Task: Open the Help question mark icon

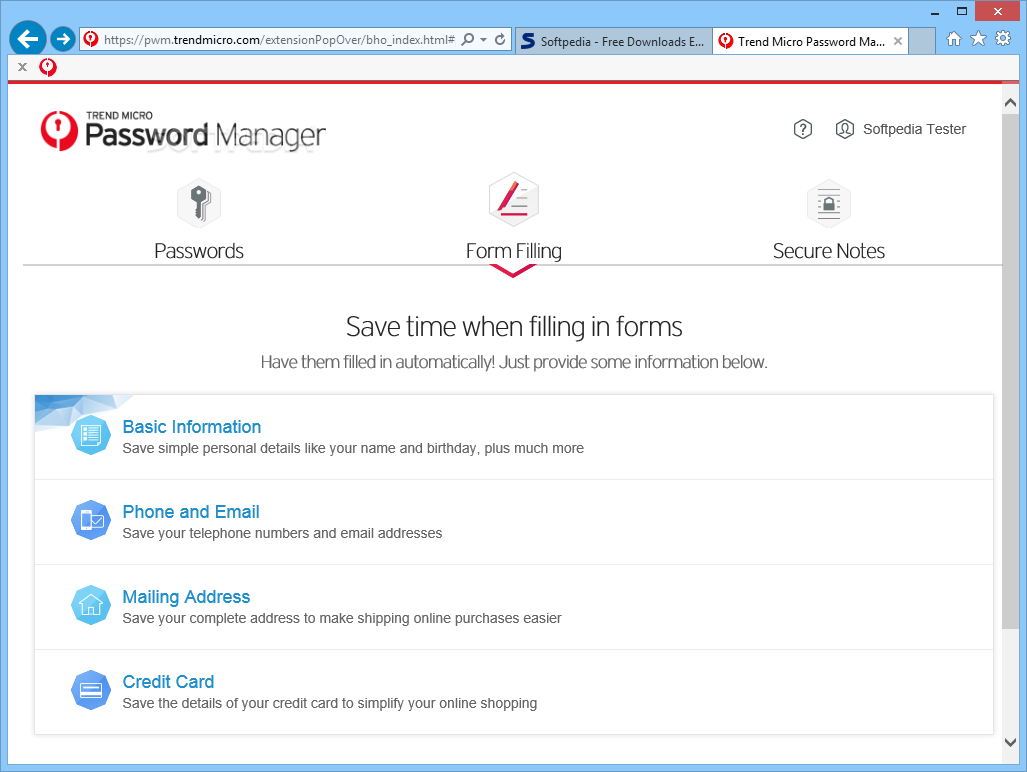Action: click(x=802, y=129)
